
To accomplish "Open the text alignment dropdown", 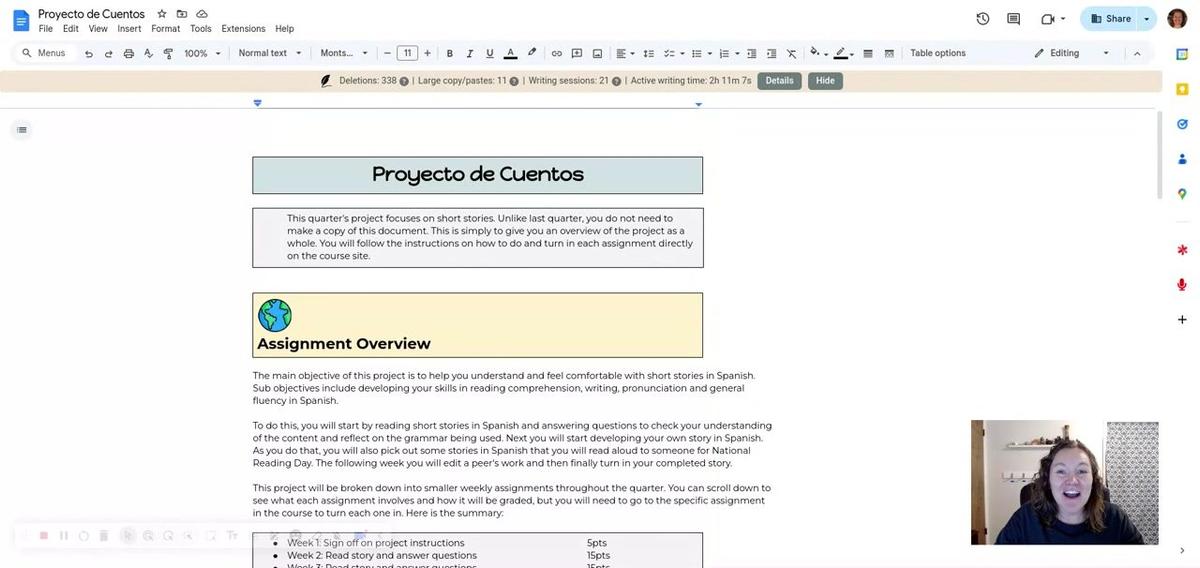I will (625, 54).
